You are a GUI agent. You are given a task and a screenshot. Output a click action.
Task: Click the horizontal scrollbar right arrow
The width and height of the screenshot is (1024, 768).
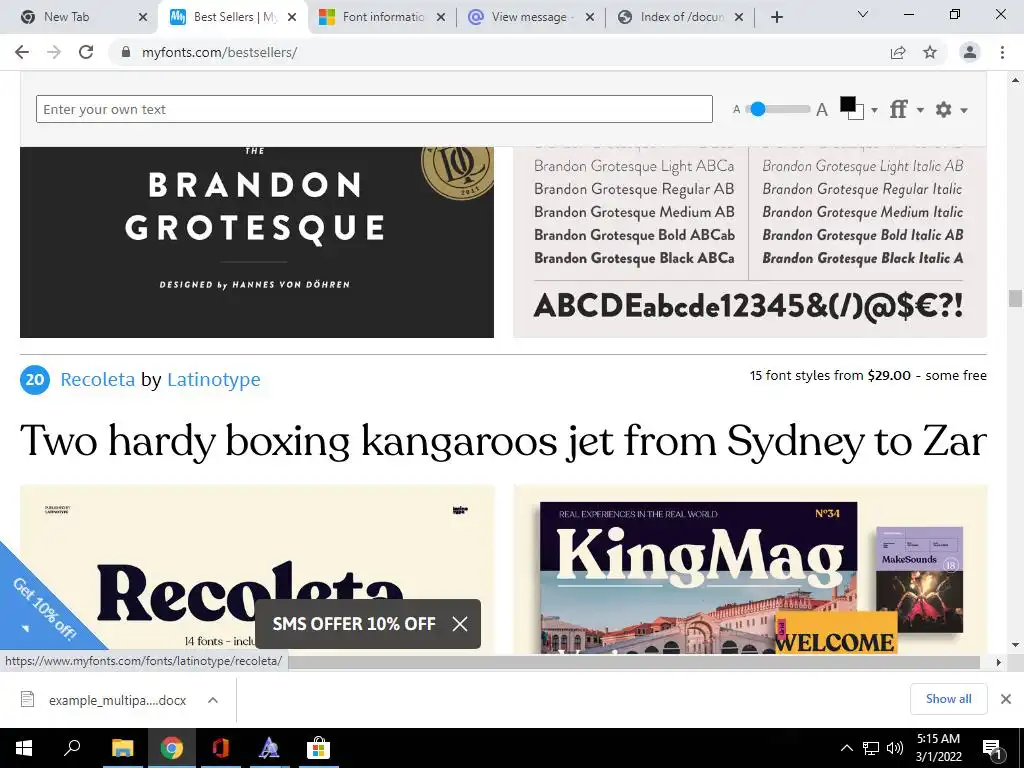(x=999, y=662)
